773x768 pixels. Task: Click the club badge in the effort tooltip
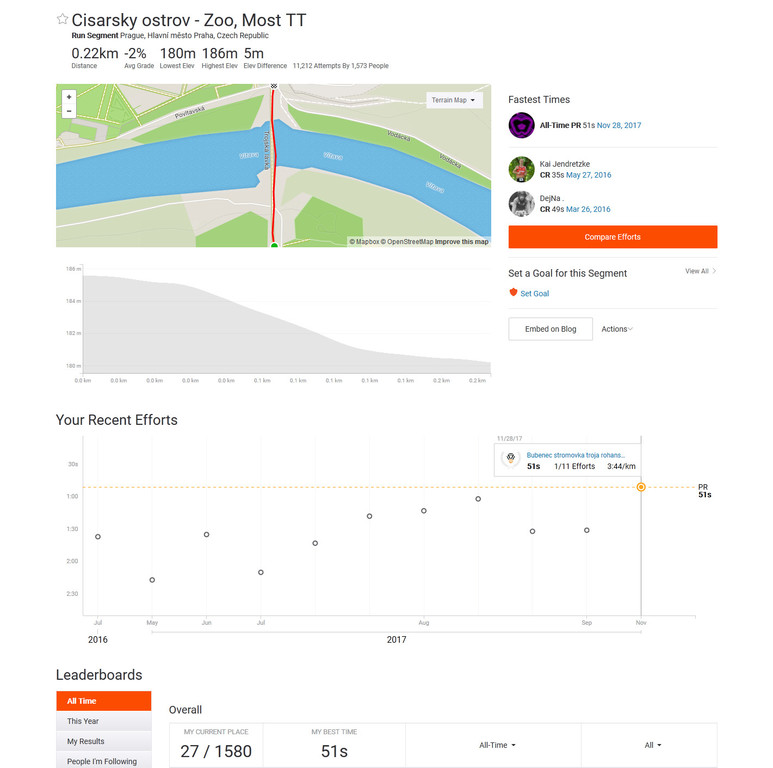509,460
